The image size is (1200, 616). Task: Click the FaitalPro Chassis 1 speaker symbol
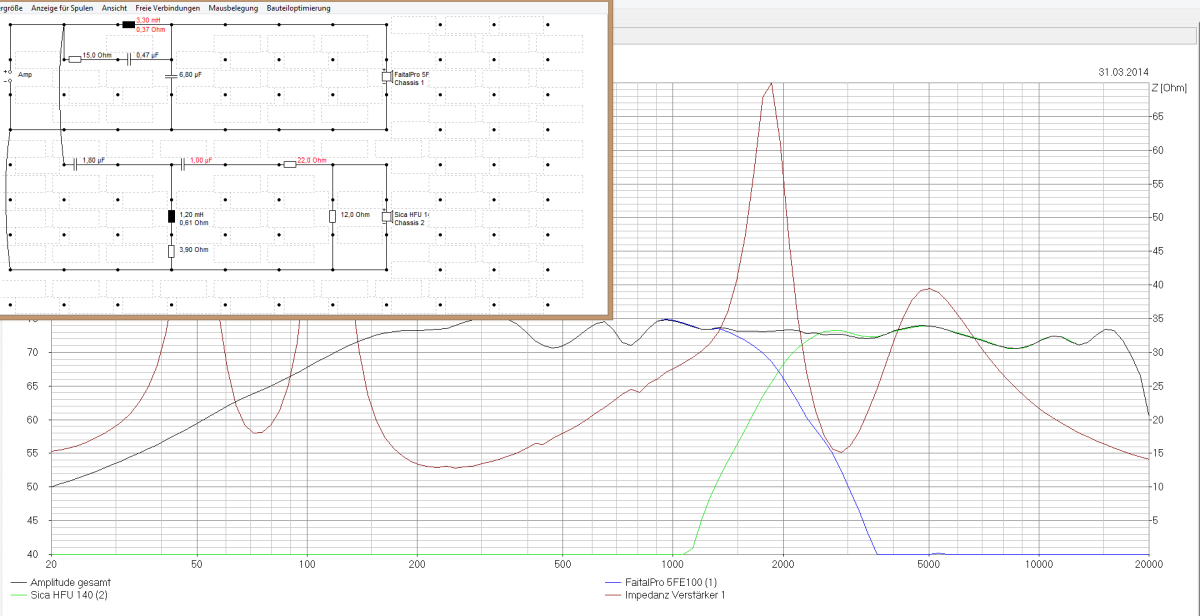386,77
